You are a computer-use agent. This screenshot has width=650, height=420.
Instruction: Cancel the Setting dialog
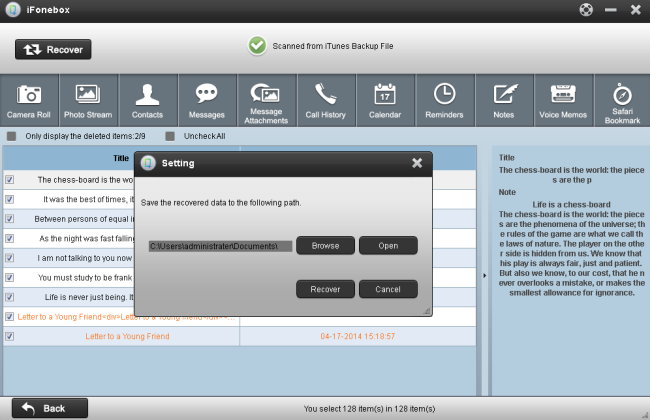(x=387, y=289)
